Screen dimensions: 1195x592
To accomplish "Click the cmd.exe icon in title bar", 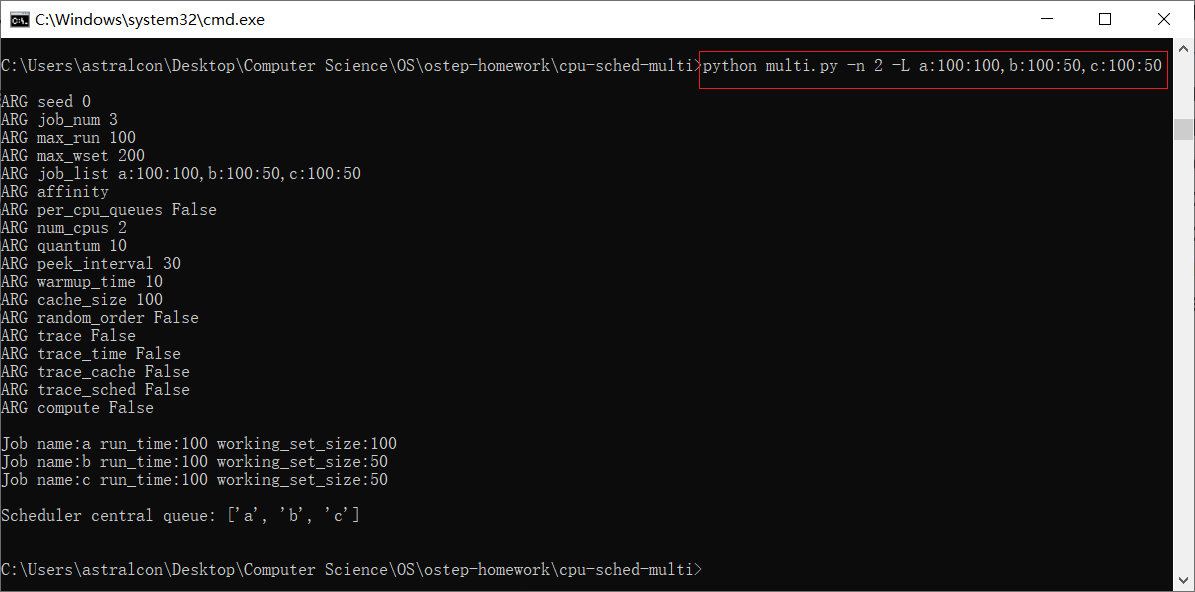I will pyautogui.click(x=20, y=20).
